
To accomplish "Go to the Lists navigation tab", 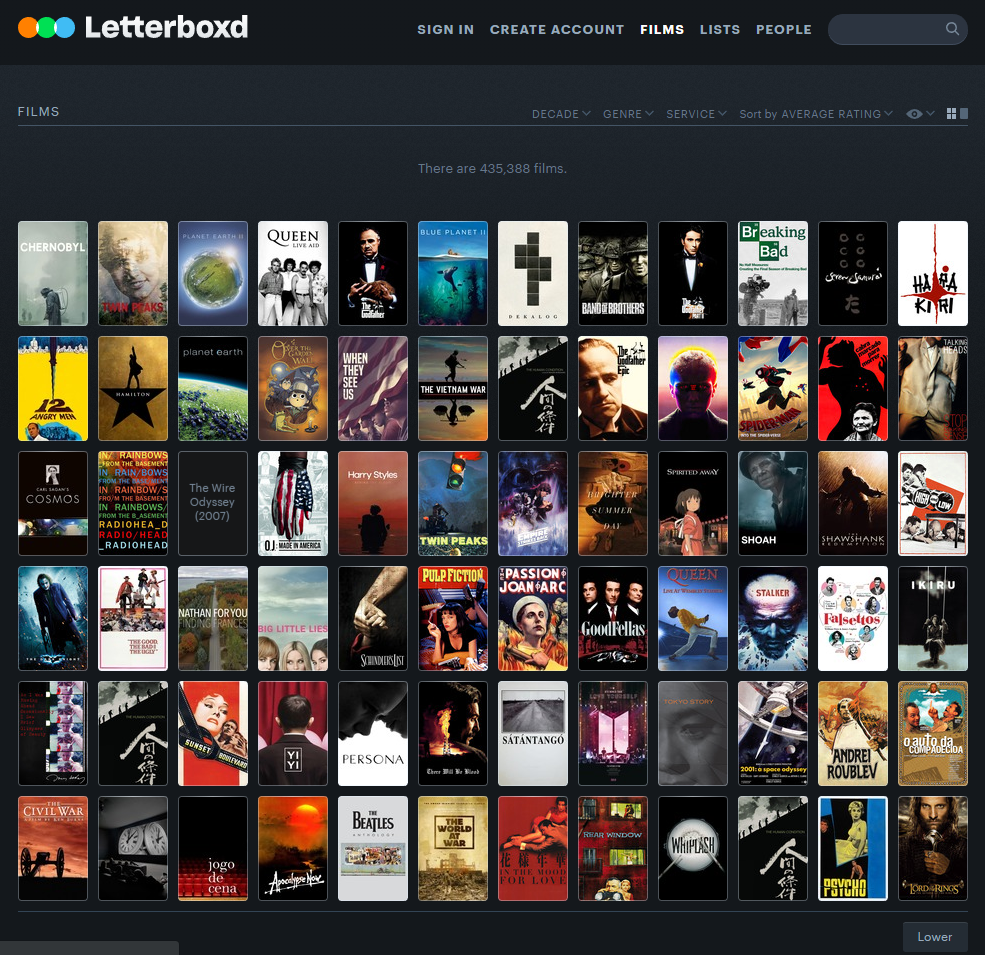I will pos(720,30).
